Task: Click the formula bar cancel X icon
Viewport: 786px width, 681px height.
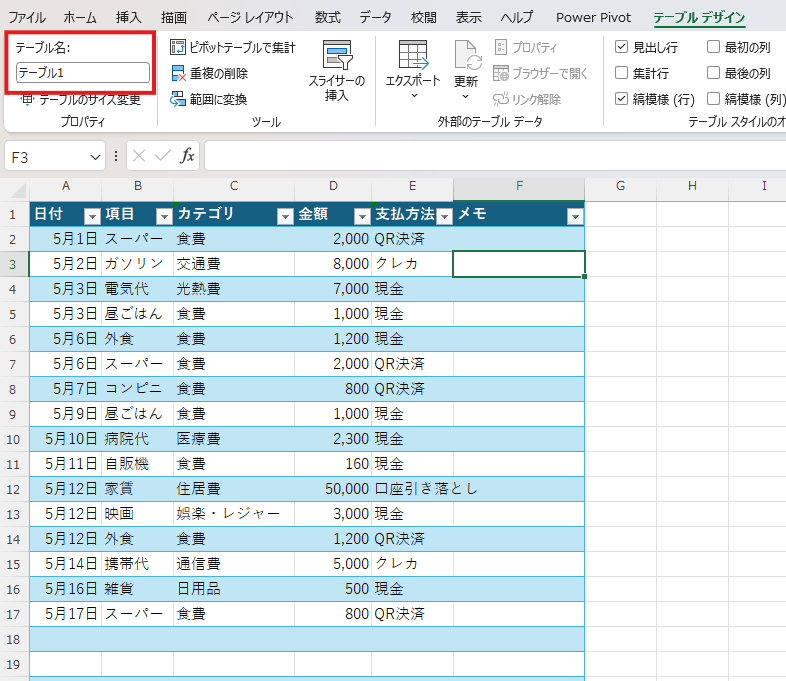Action: tap(139, 156)
